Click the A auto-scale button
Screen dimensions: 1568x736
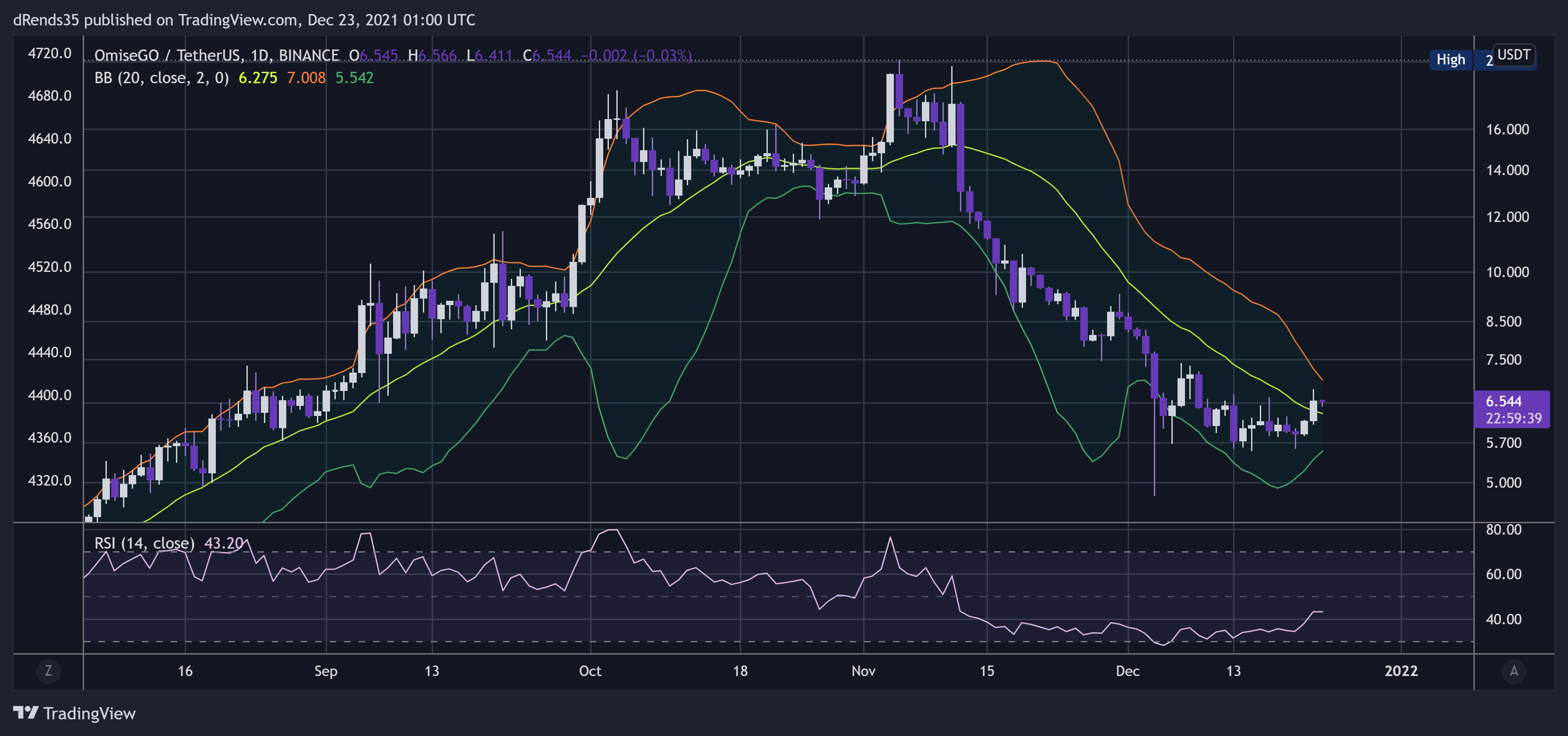[x=1514, y=671]
